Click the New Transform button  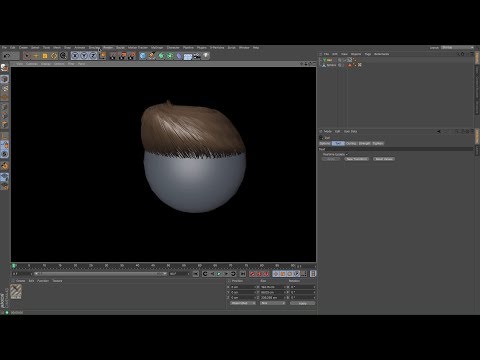pyautogui.click(x=356, y=159)
